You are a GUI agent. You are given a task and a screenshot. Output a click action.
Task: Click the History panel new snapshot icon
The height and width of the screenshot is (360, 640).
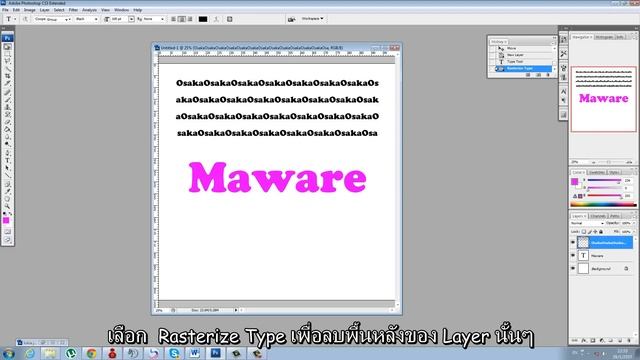tap(538, 75)
